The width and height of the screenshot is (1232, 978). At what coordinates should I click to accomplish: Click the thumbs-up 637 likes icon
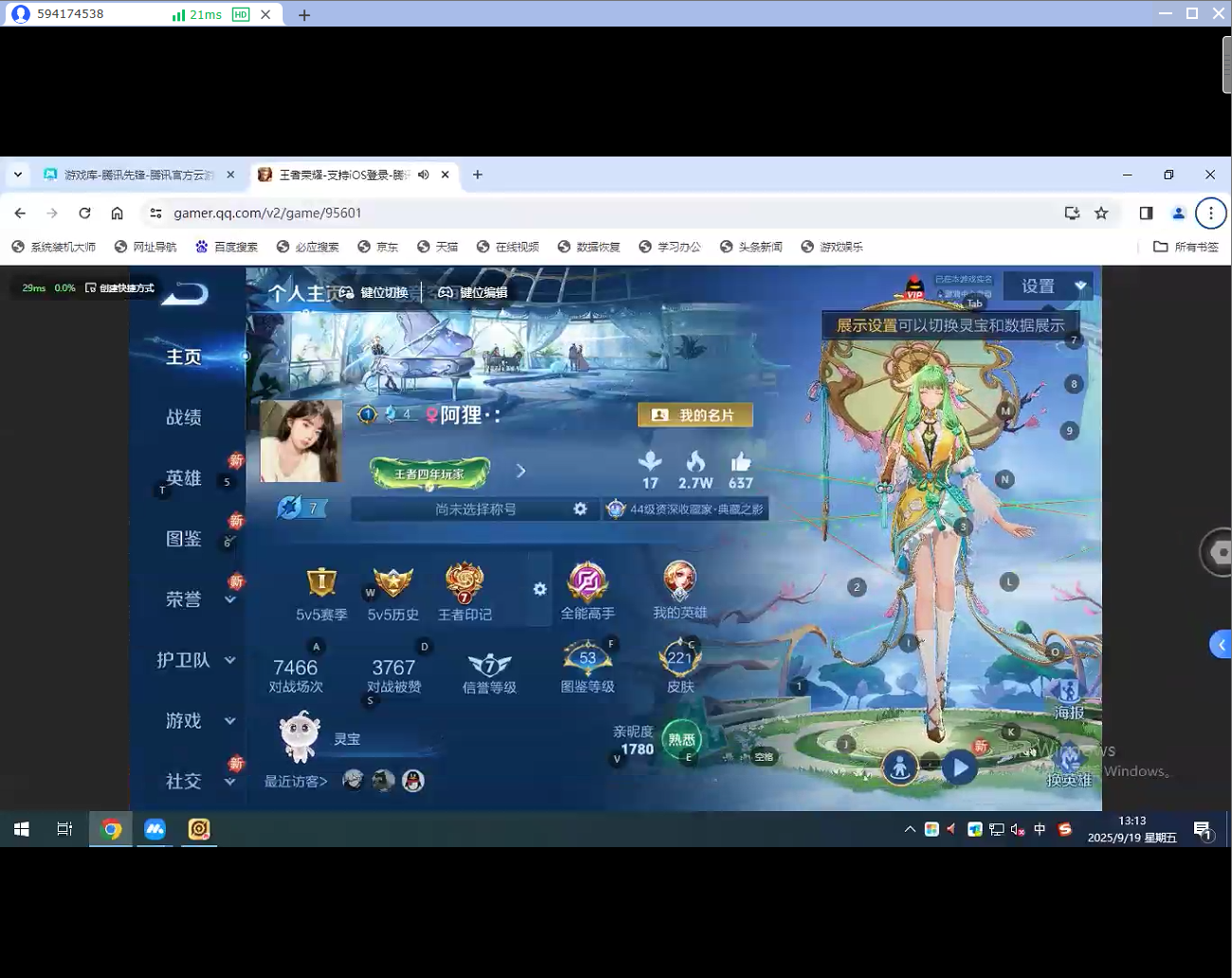click(x=741, y=462)
